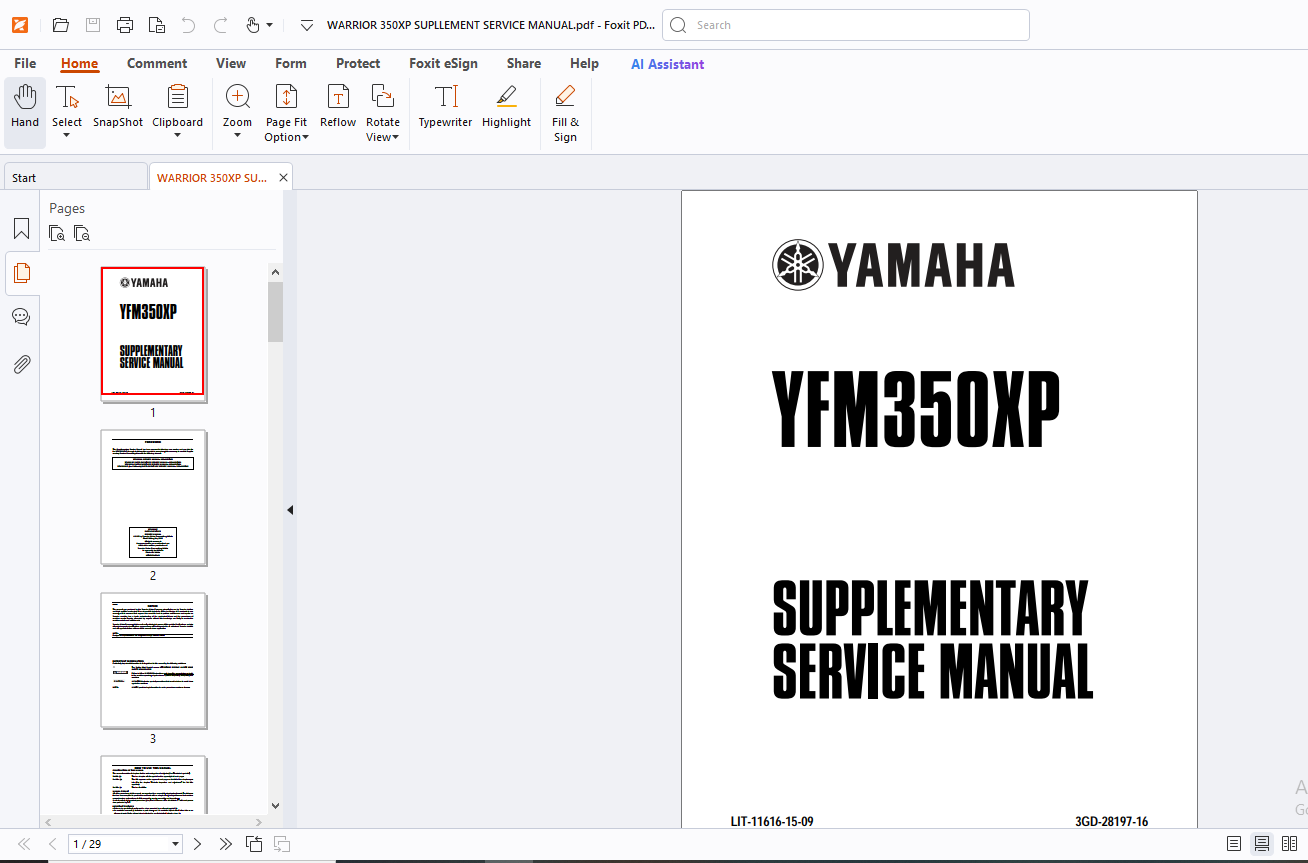This screenshot has height=863, width=1308.
Task: Click the Redo arrow icon
Action: click(x=221, y=25)
